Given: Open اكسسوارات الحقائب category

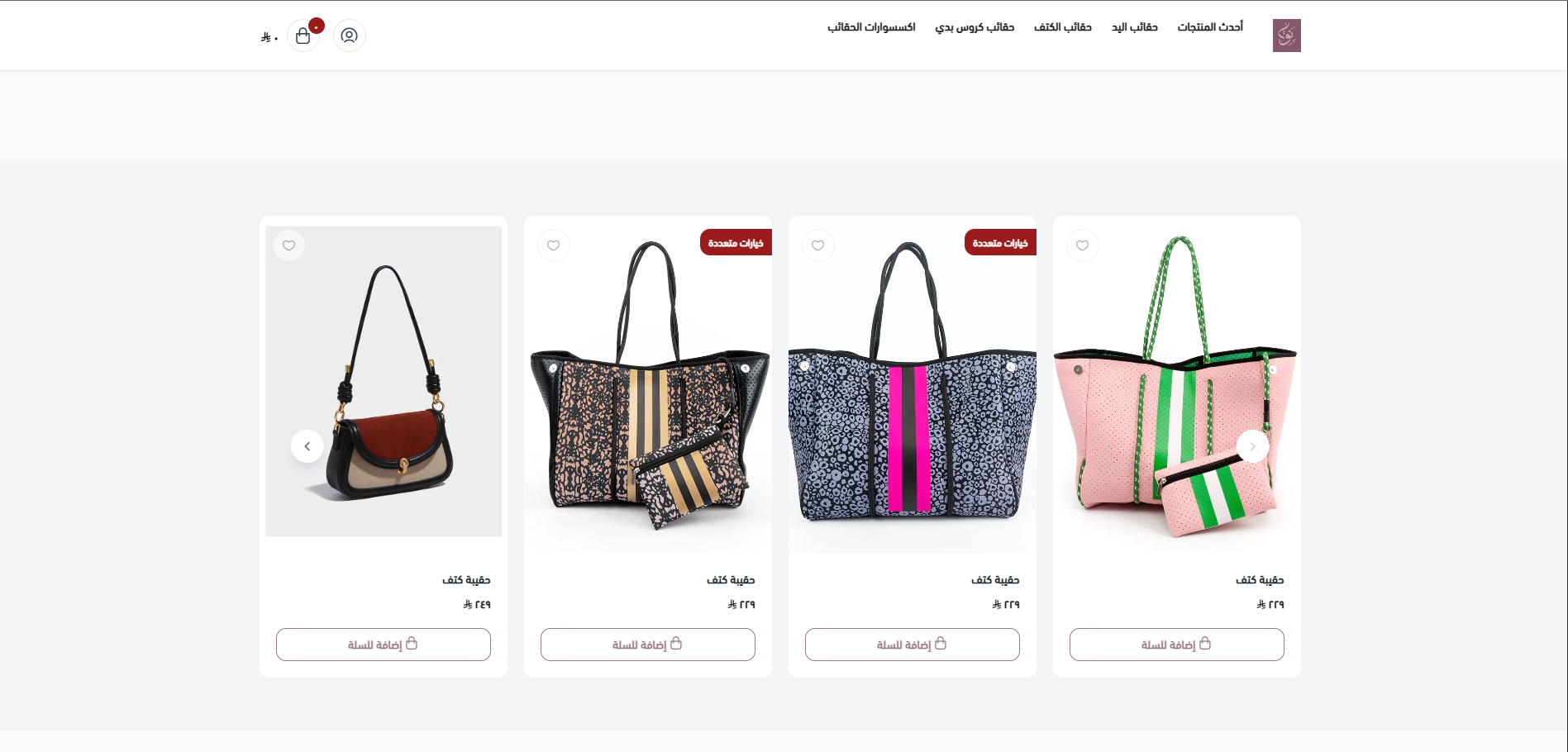Looking at the screenshot, I should [871, 27].
